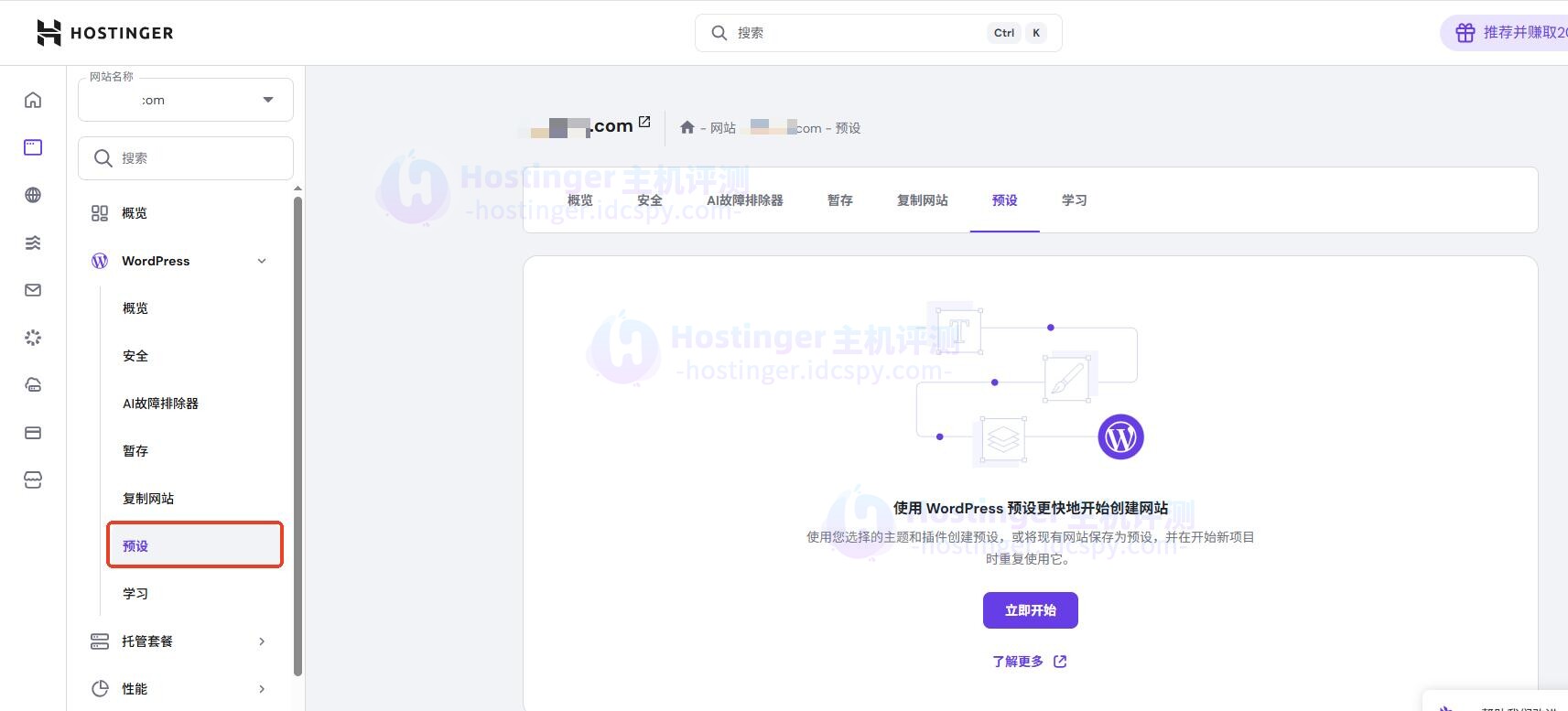
Task: Click the 托管套餐 server icon
Action: click(100, 641)
